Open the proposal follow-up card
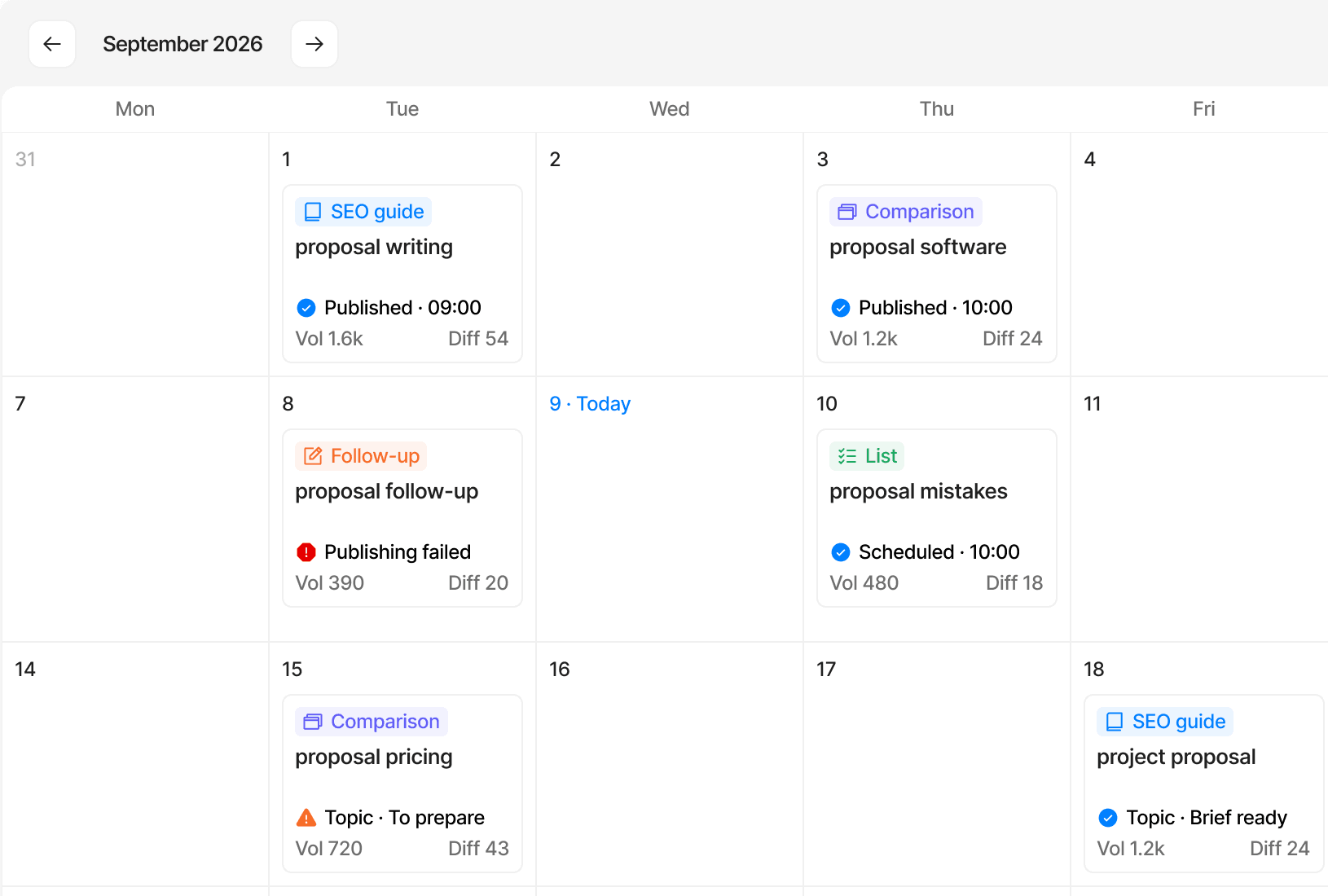 coord(402,518)
